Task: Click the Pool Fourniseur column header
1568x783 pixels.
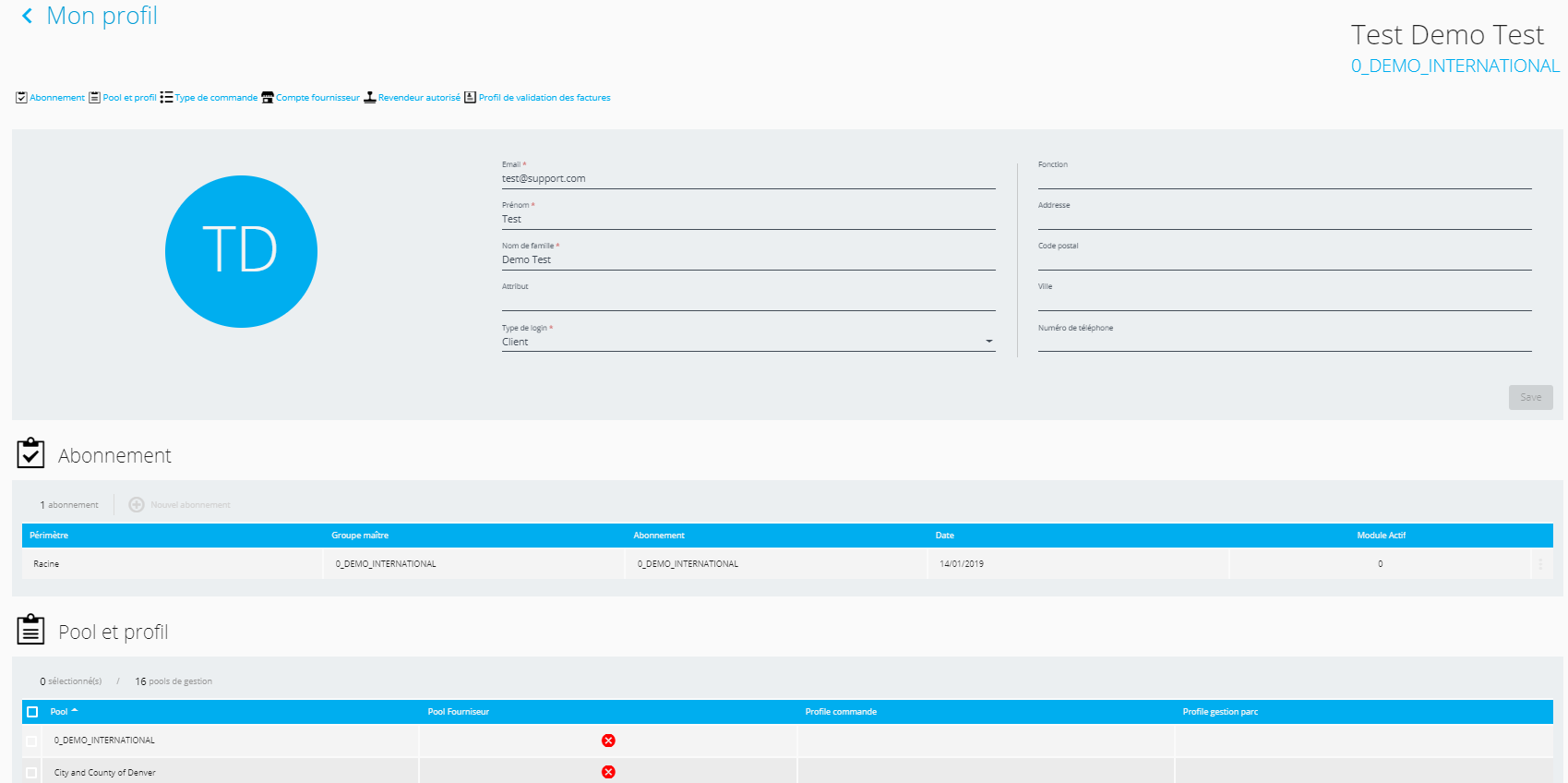Action: pos(459,712)
